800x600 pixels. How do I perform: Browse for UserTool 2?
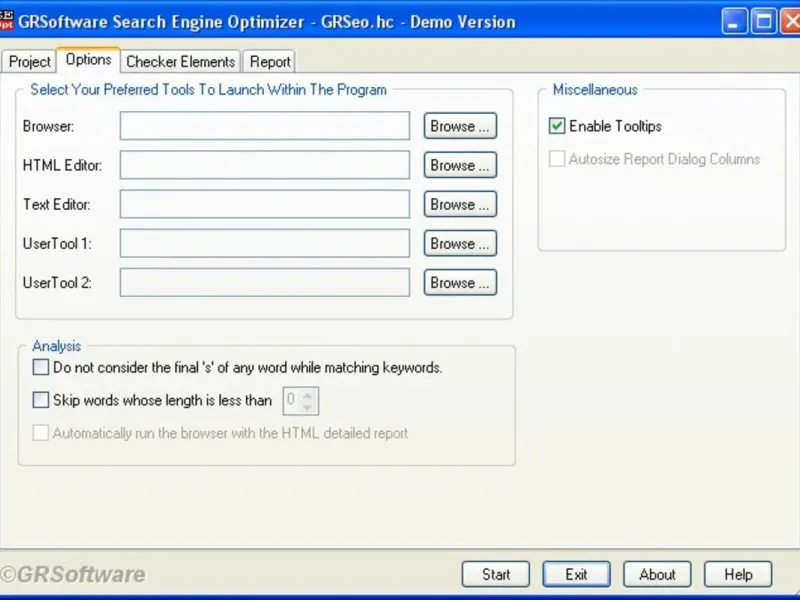click(x=460, y=283)
